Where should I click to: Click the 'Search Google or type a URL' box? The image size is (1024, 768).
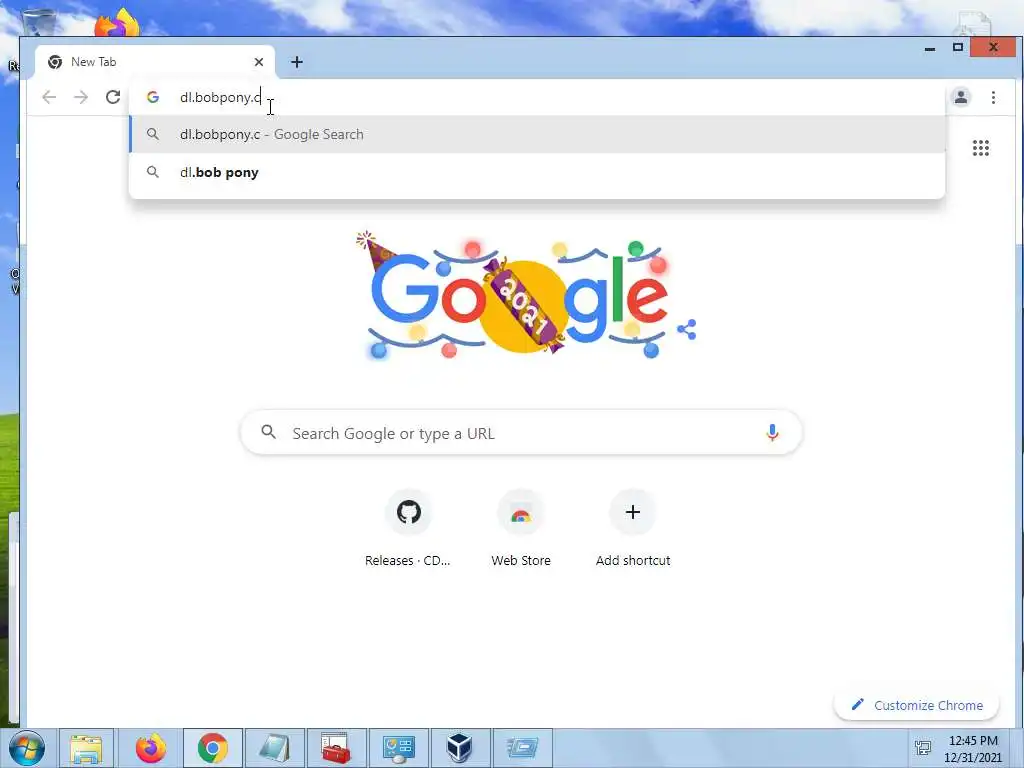click(521, 432)
